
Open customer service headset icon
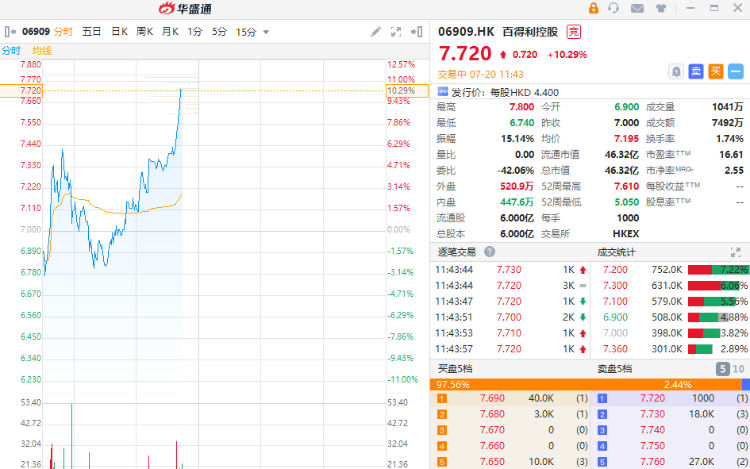[613, 8]
